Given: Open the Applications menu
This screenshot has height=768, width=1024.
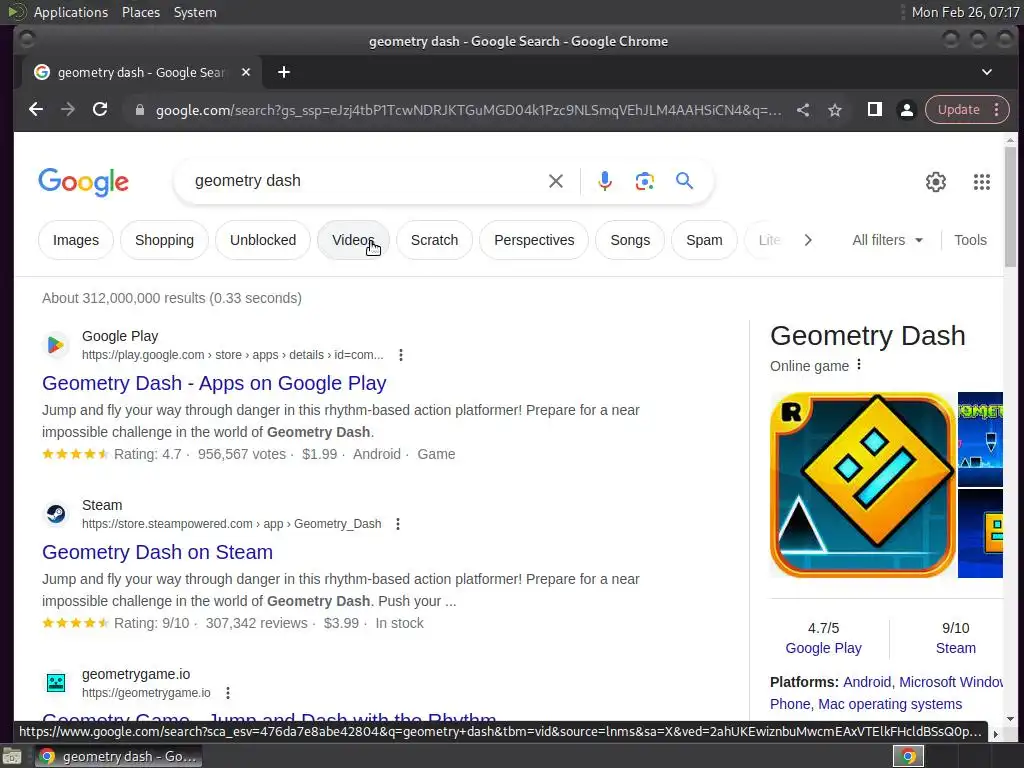Looking at the screenshot, I should point(71,12).
